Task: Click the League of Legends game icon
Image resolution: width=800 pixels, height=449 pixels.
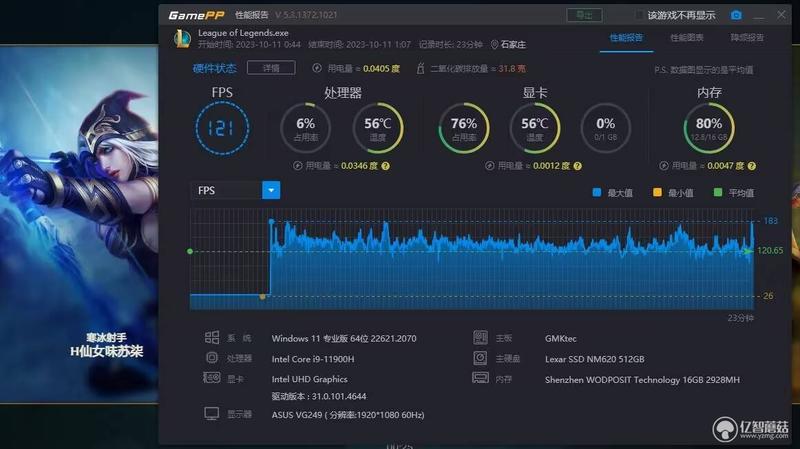Action: [182, 39]
